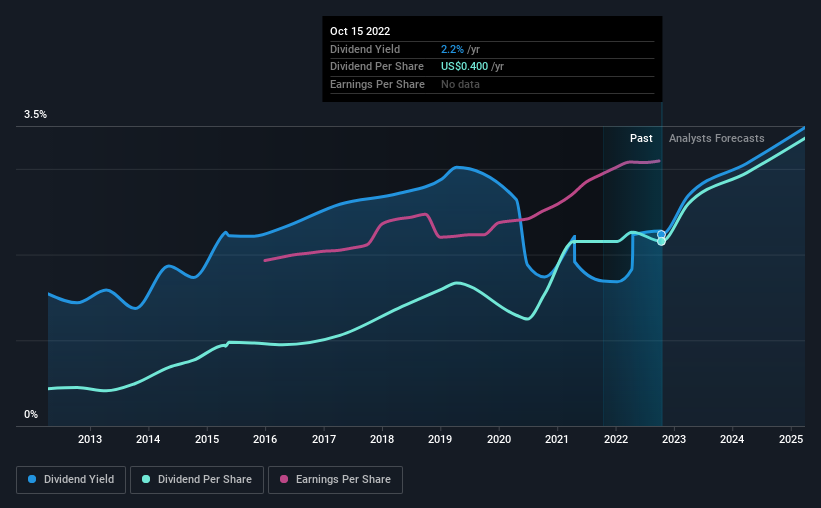
Task: Click the 2024 x-axis label
Action: pyautogui.click(x=732, y=439)
